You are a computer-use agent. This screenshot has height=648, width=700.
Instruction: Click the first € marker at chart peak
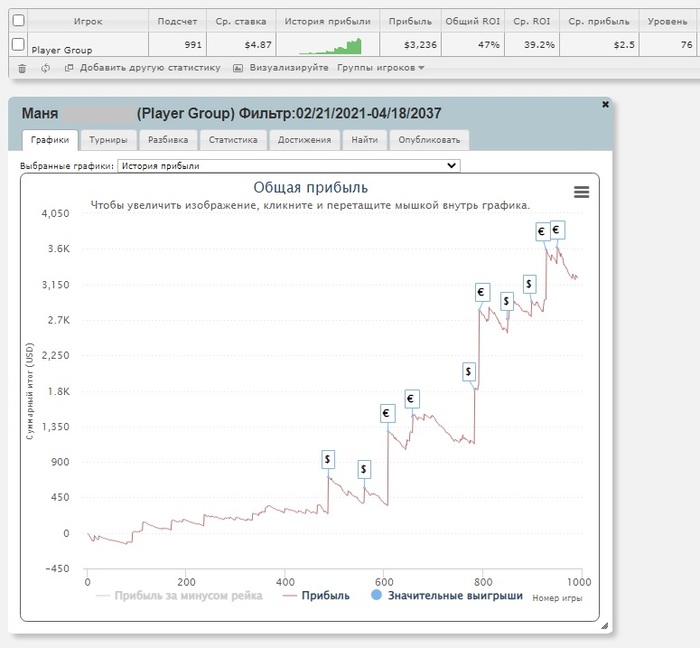pyautogui.click(x=543, y=232)
